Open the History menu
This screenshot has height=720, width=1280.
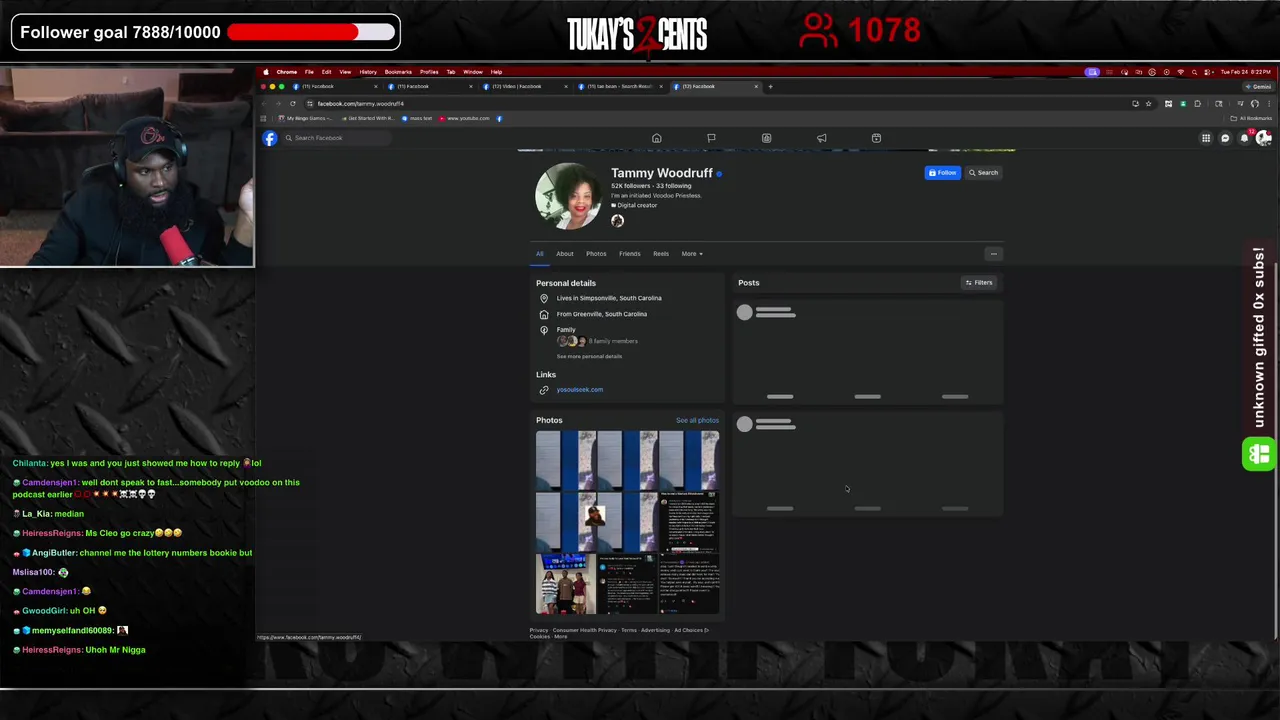tap(368, 72)
